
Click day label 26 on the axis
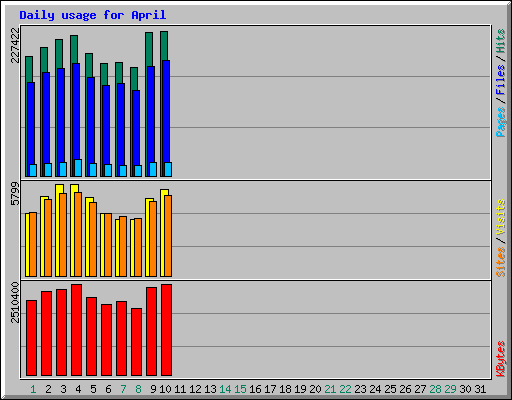coord(405,389)
